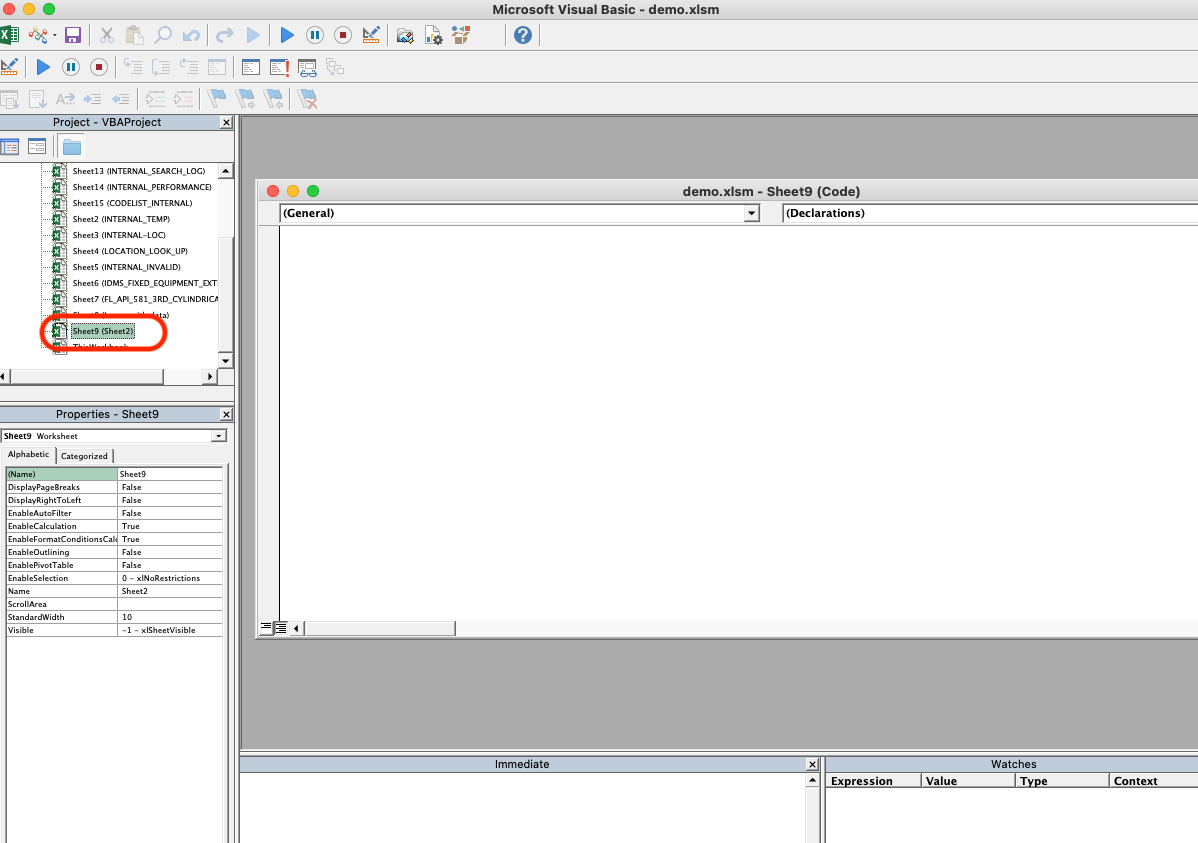Click the Outdent icon

[121, 99]
